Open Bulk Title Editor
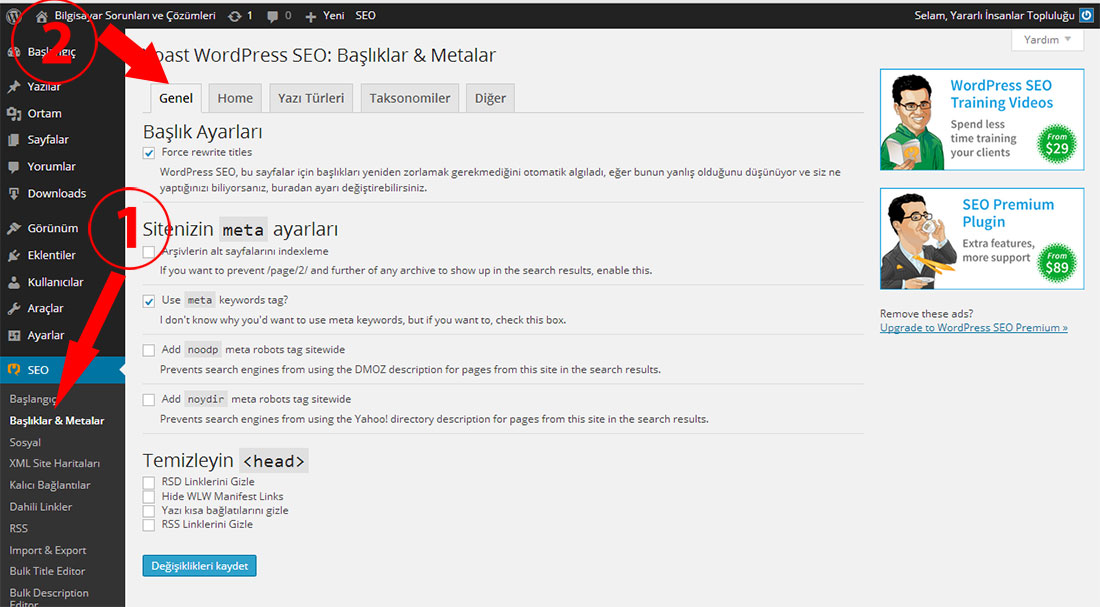The image size is (1100, 607). tap(47, 571)
